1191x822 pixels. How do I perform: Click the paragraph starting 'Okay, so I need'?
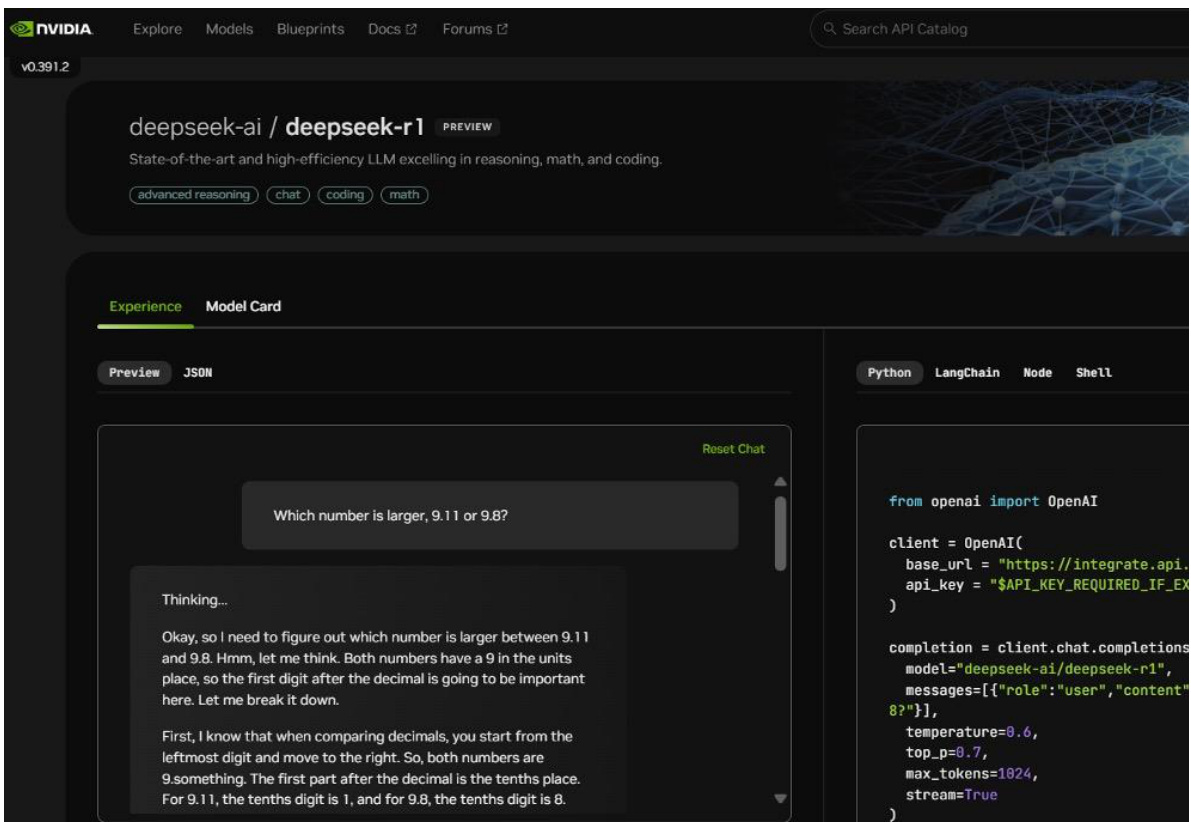(375, 669)
